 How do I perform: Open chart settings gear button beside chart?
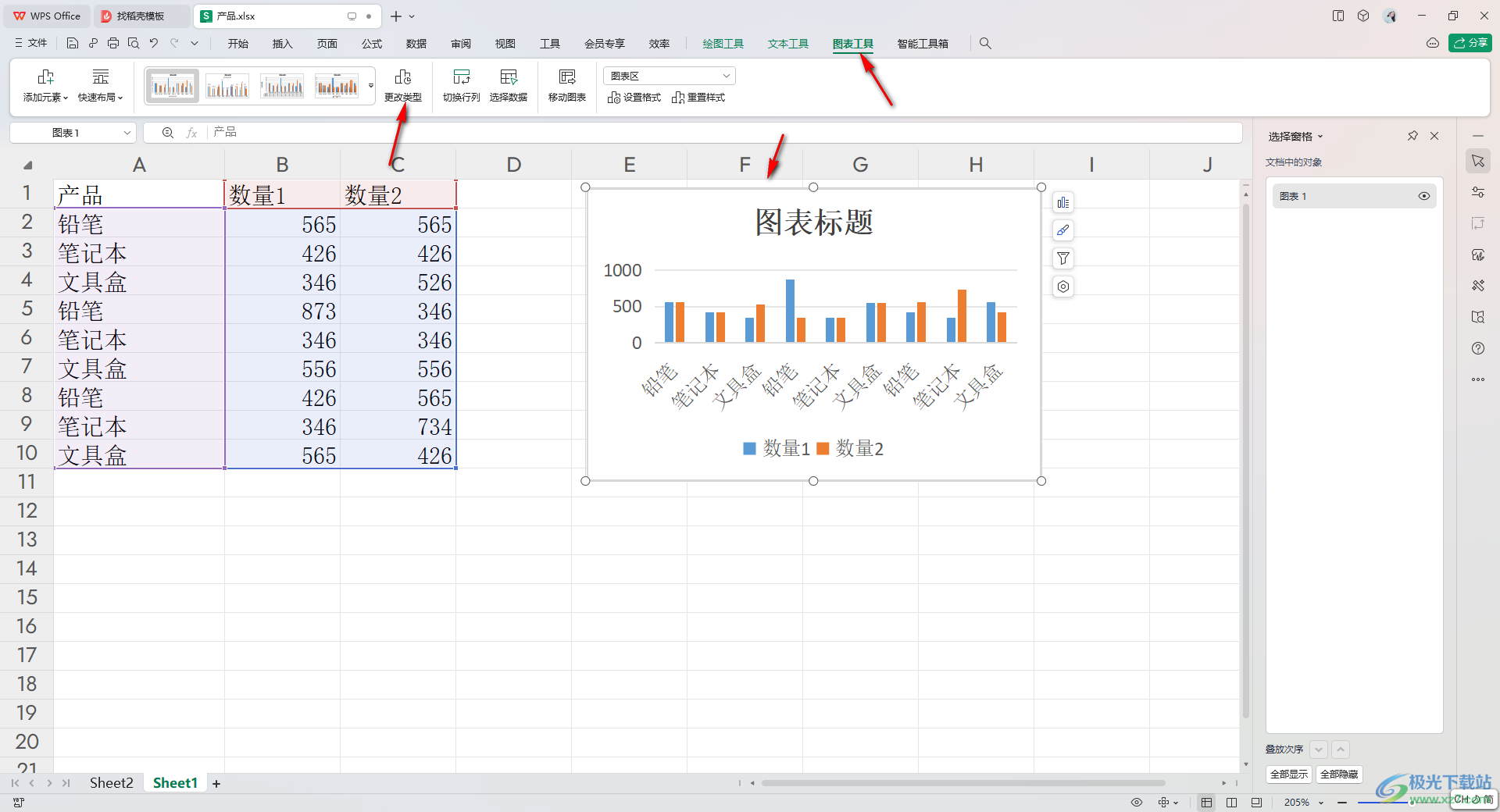pos(1063,287)
